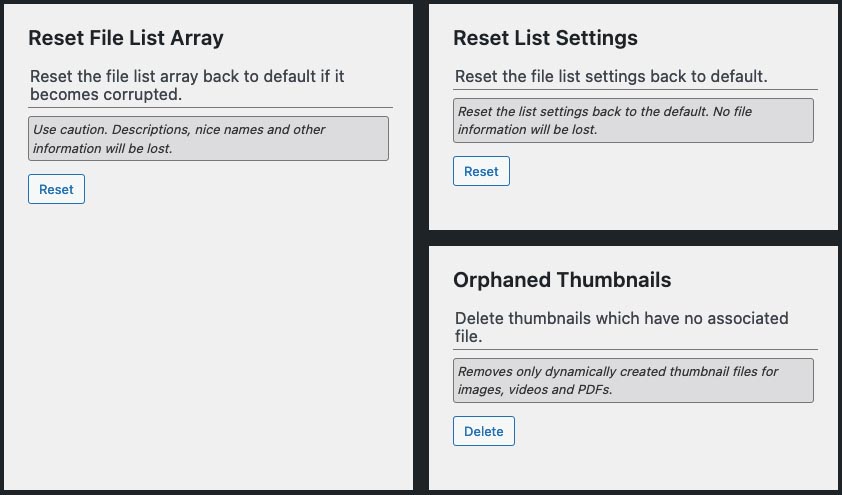Click the words 'becomes corrupted.' in the array description
This screenshot has height=495, width=842.
point(106,94)
